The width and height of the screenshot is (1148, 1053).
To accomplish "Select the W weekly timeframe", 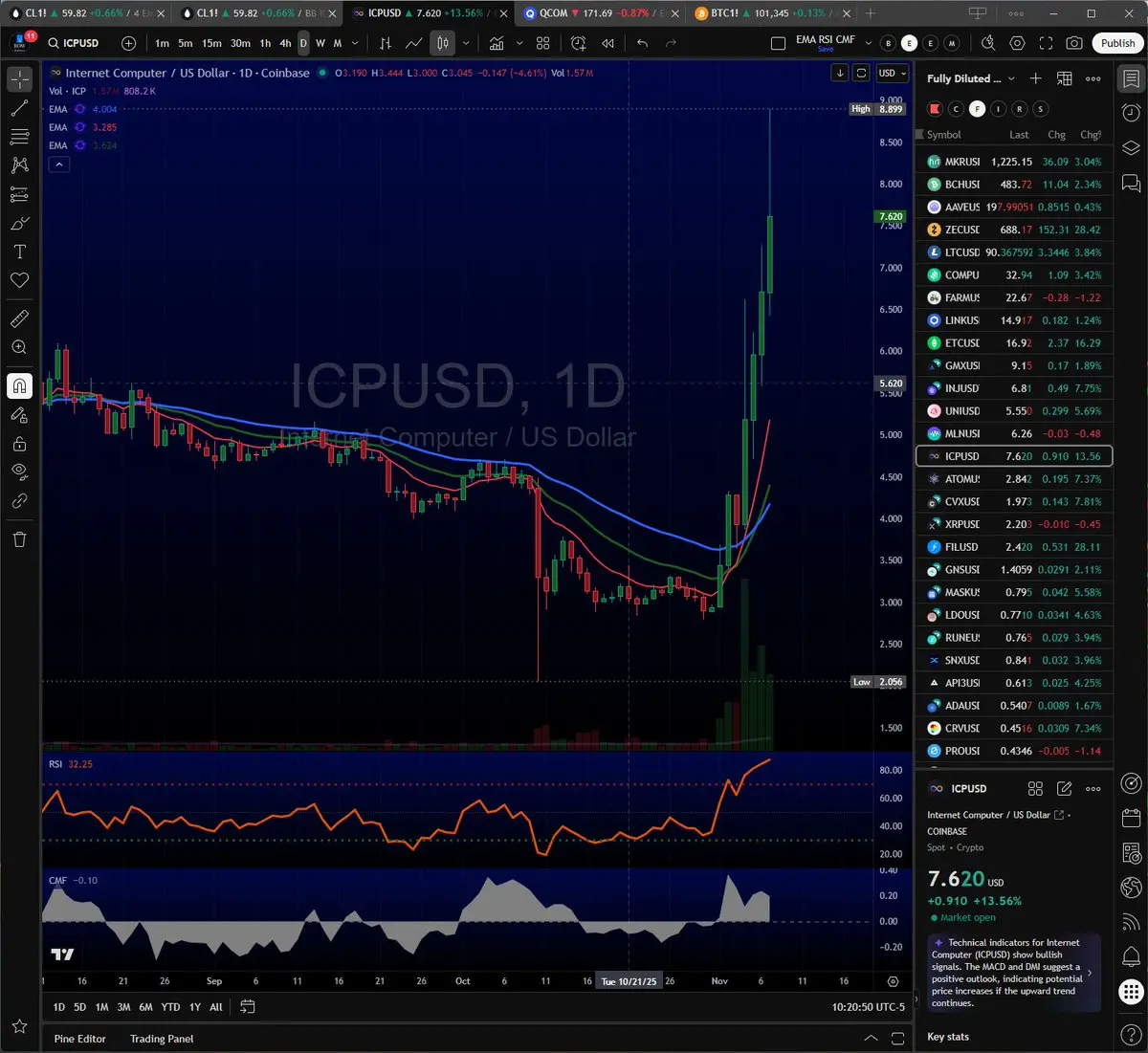I will tap(320, 43).
